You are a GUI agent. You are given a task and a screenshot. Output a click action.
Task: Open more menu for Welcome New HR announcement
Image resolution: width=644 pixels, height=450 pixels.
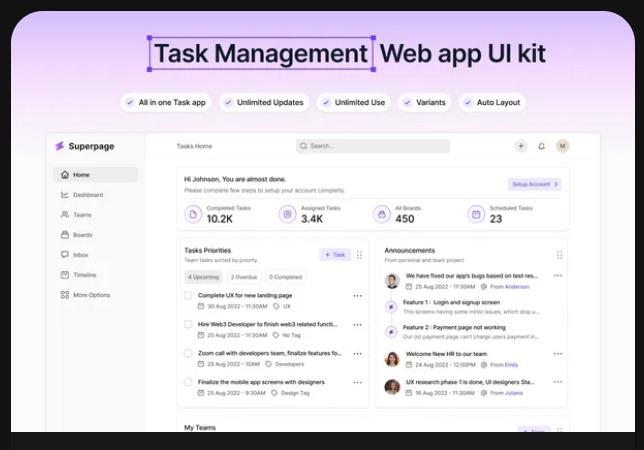coord(558,354)
